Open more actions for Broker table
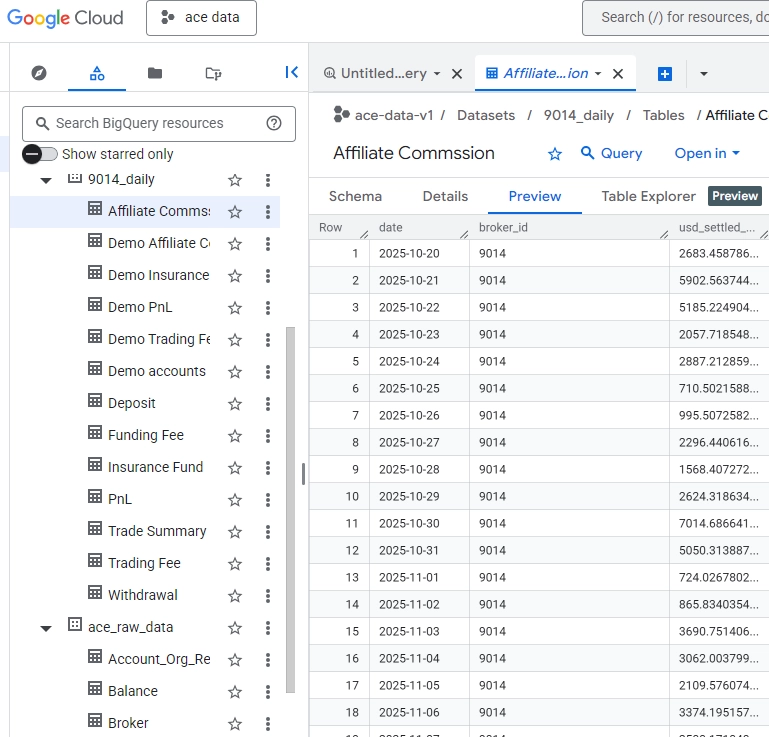The height and width of the screenshot is (737, 769). (x=268, y=724)
